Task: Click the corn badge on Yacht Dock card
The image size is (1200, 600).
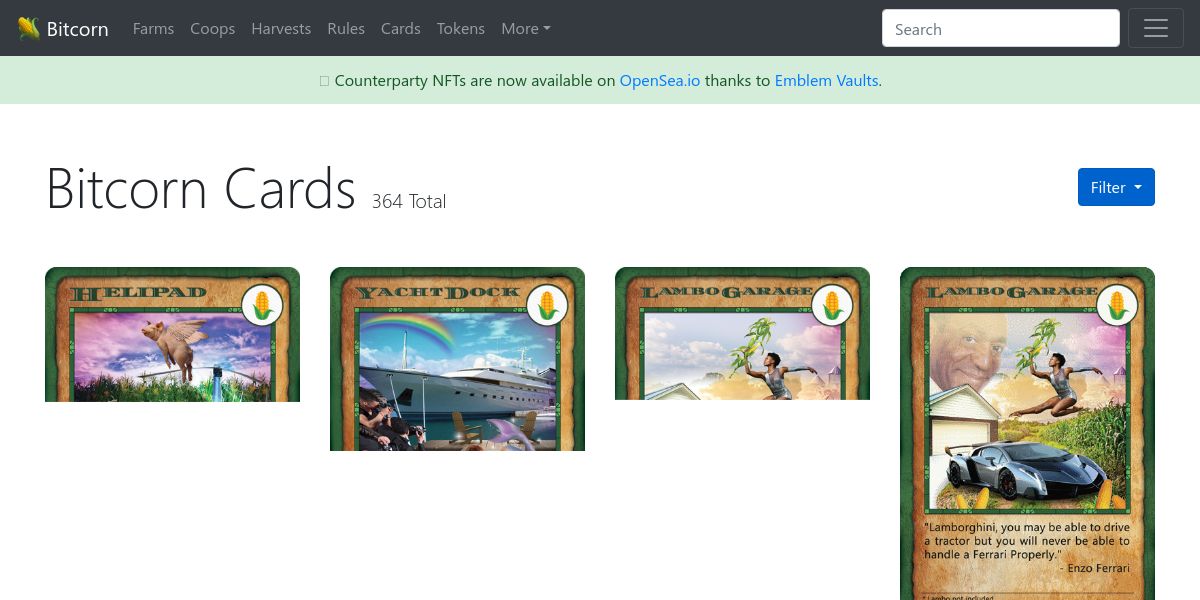Action: [x=547, y=305]
